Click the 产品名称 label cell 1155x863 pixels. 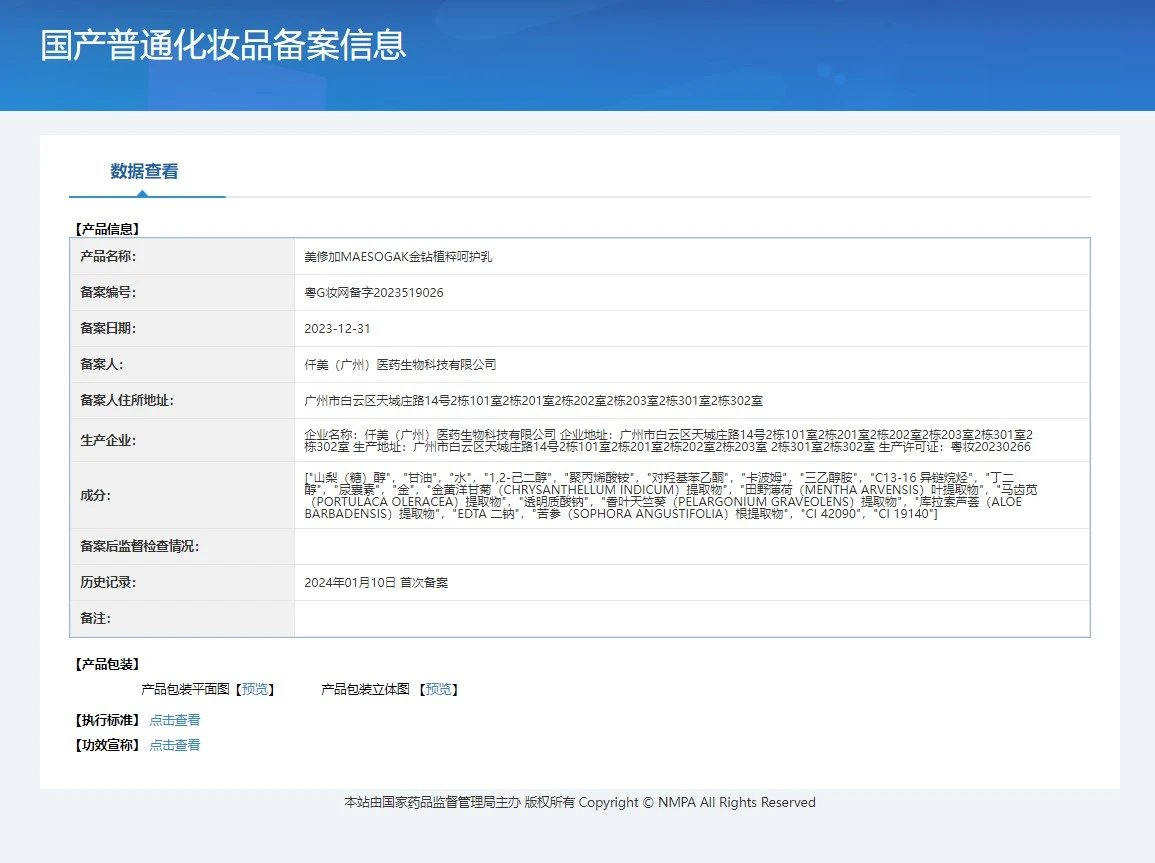click(x=182, y=256)
